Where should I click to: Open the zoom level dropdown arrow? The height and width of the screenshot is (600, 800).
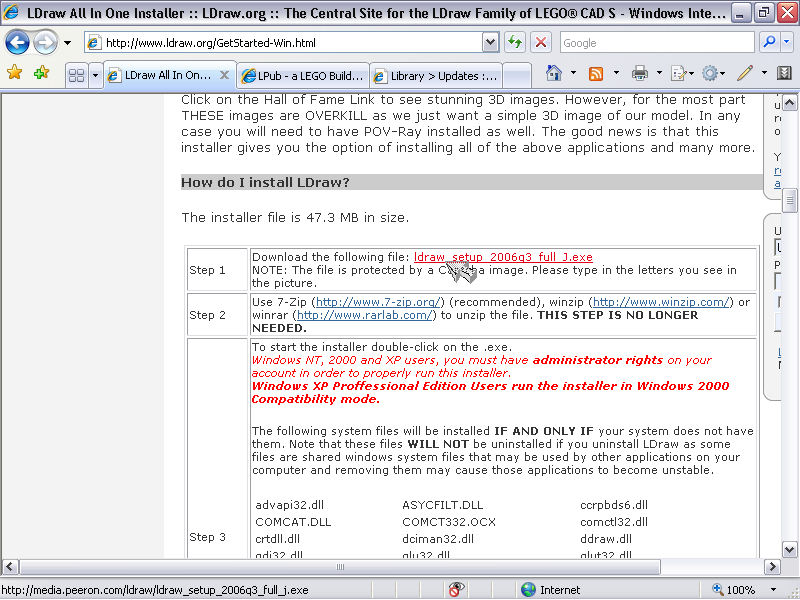773,590
